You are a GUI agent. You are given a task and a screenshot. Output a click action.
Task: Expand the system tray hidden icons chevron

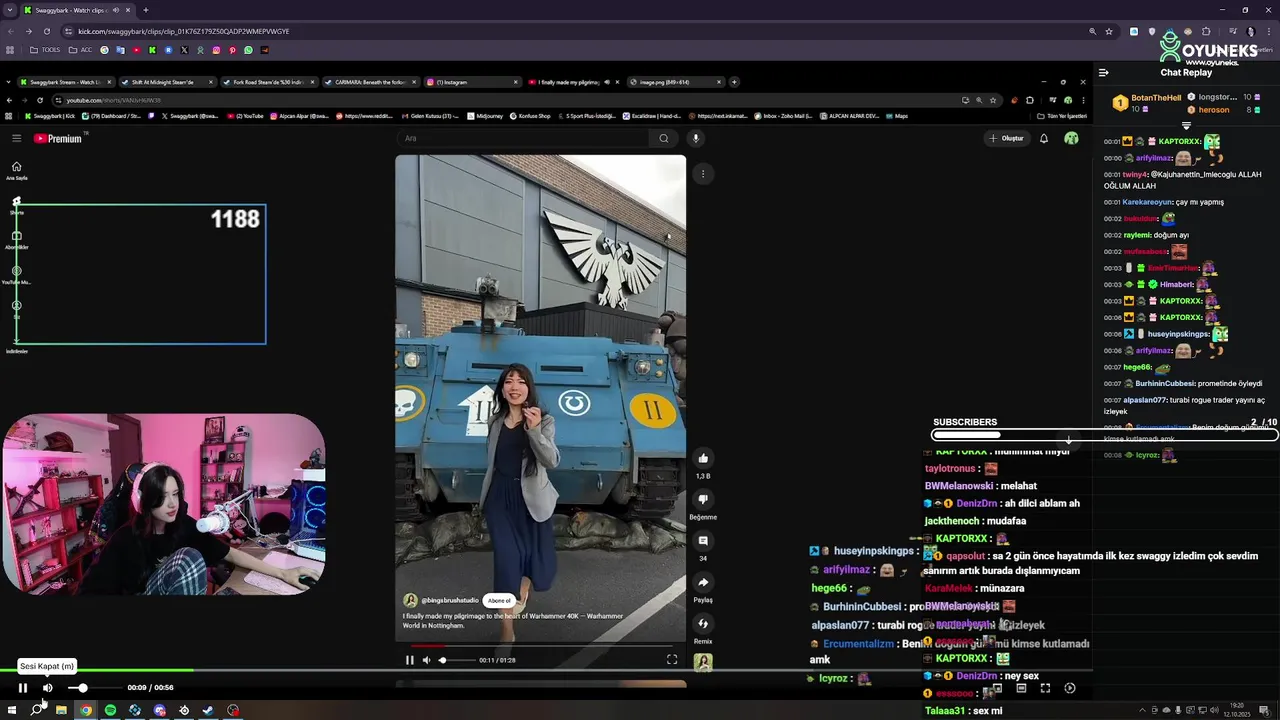(1142, 710)
